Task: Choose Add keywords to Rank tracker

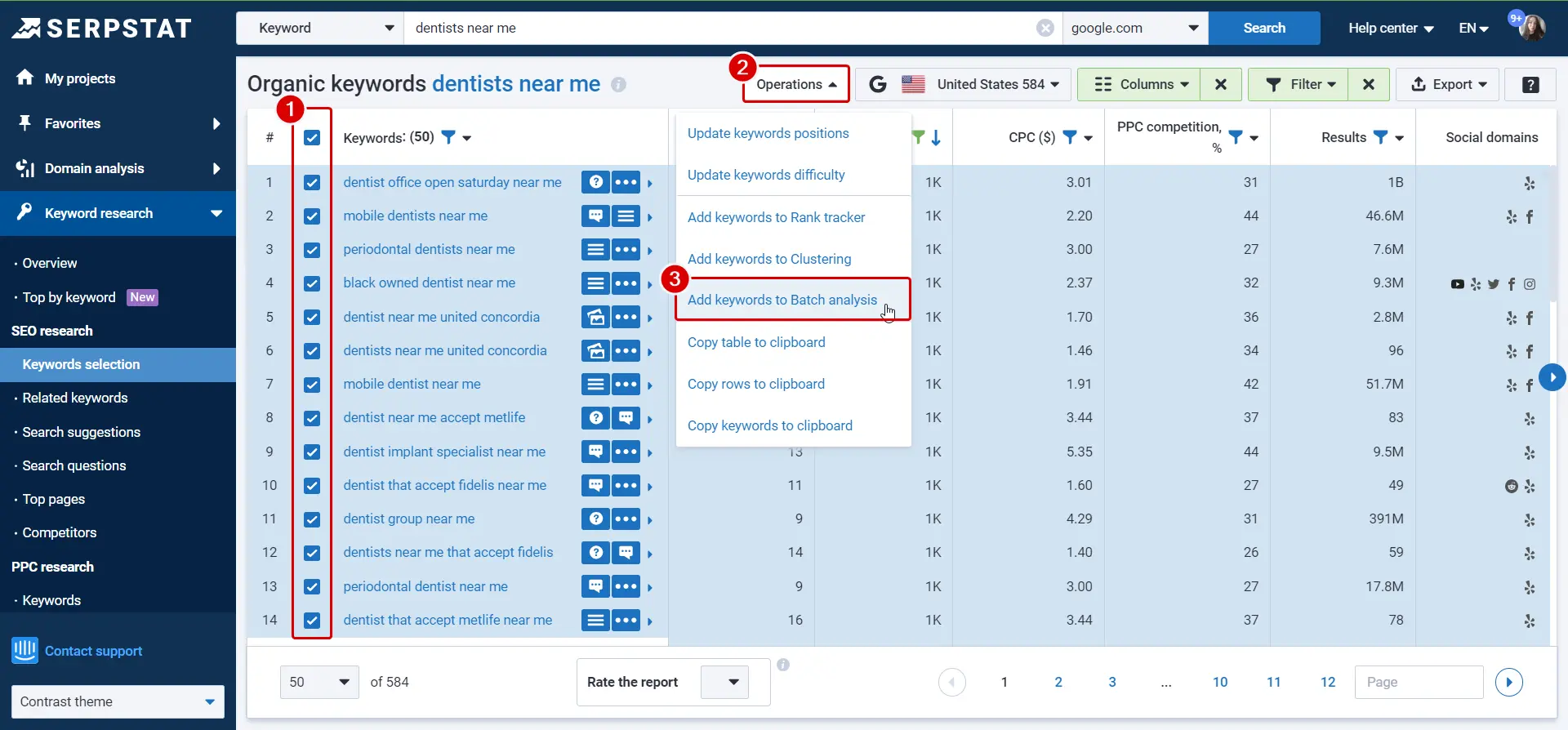Action: coord(776,217)
